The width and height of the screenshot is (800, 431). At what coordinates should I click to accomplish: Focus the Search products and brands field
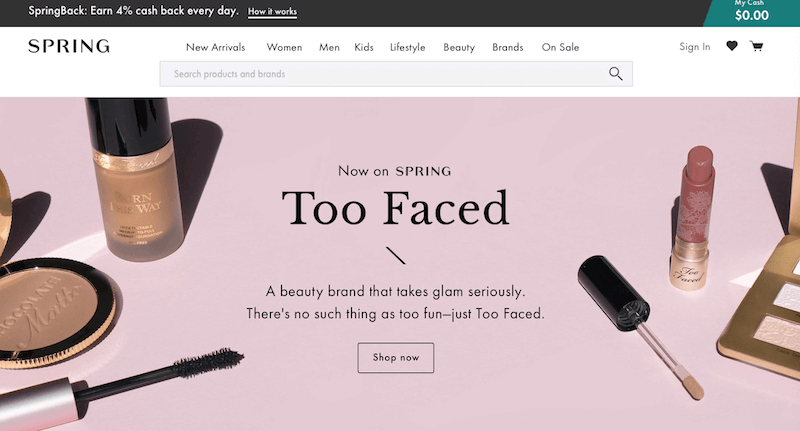[396, 74]
